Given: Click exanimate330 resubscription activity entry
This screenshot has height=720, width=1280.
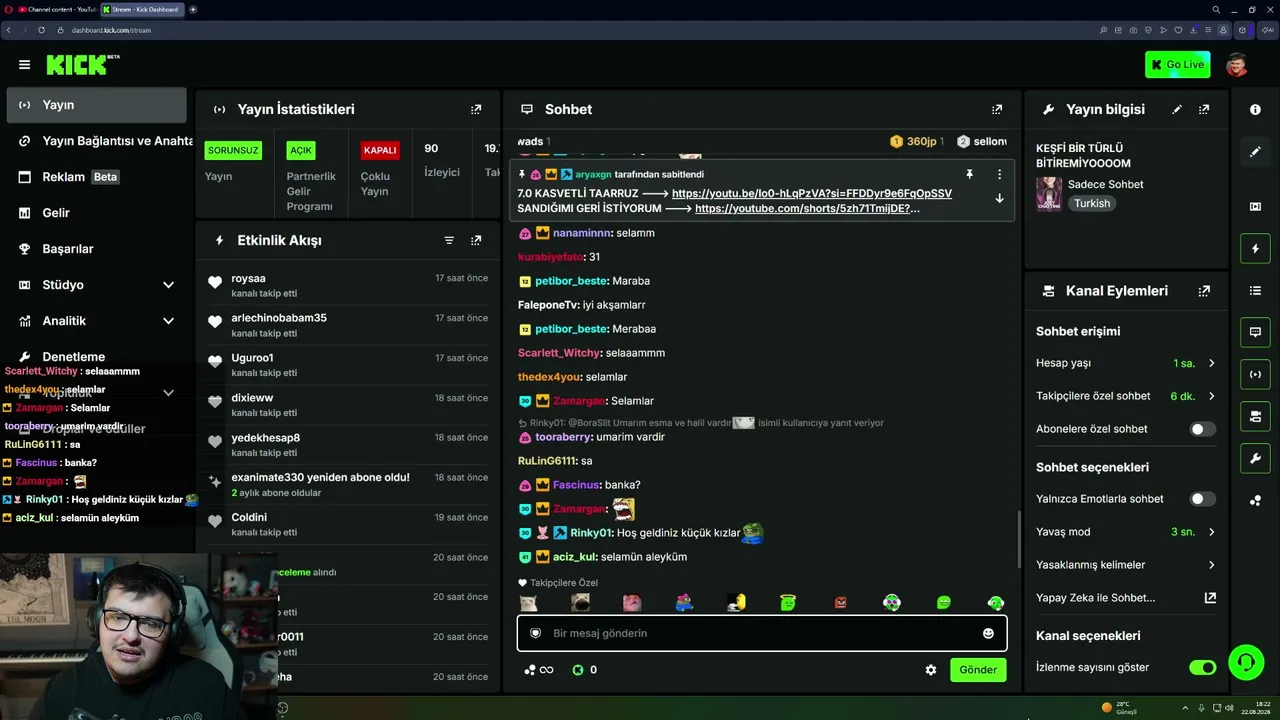Looking at the screenshot, I should click(348, 485).
